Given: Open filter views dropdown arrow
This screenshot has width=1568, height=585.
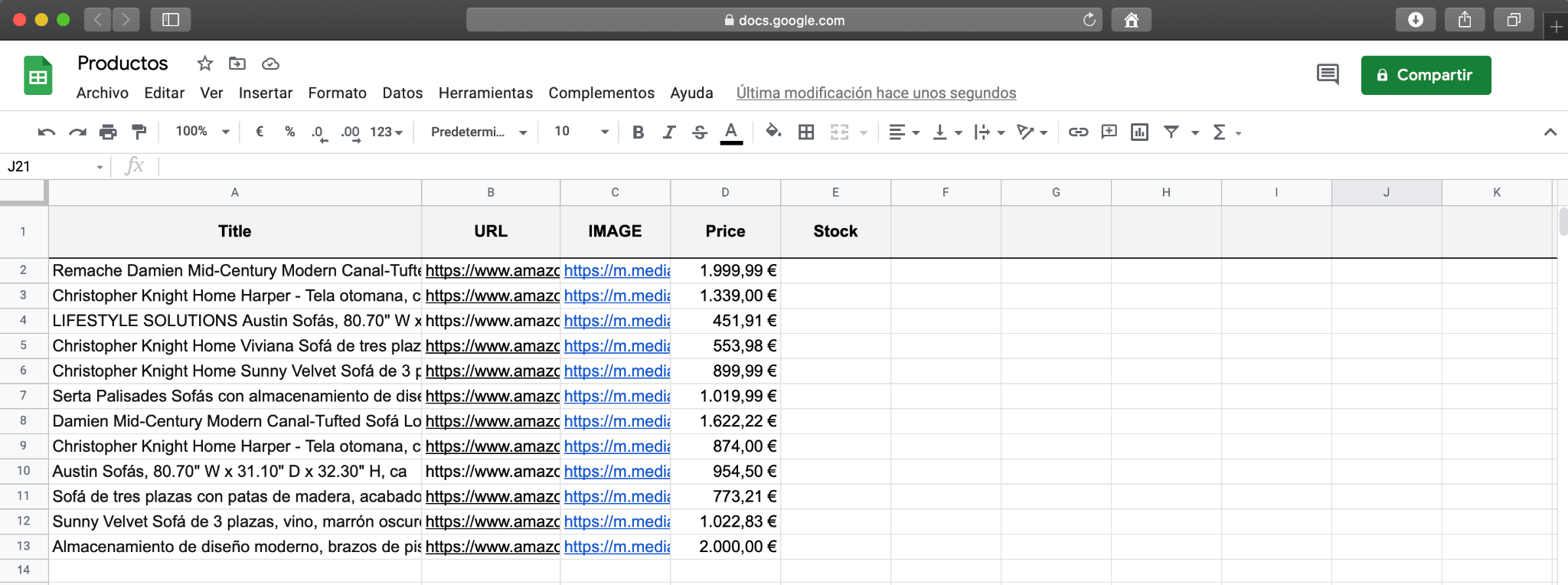Looking at the screenshot, I should 1194,132.
